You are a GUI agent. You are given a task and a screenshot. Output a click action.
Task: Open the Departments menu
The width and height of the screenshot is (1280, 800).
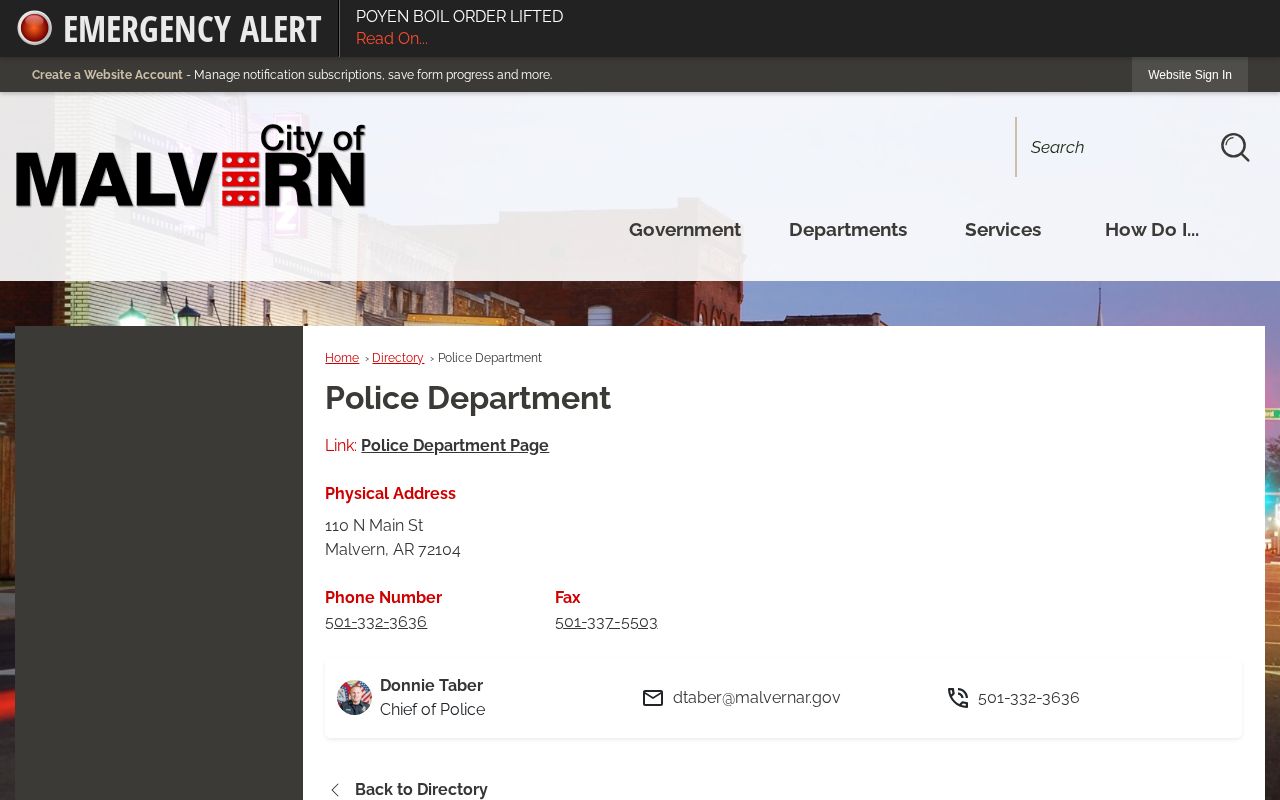click(848, 230)
